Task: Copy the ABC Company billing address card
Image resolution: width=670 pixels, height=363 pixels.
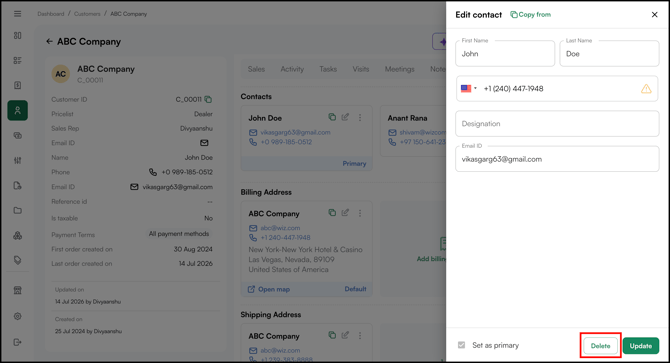Action: tap(332, 213)
